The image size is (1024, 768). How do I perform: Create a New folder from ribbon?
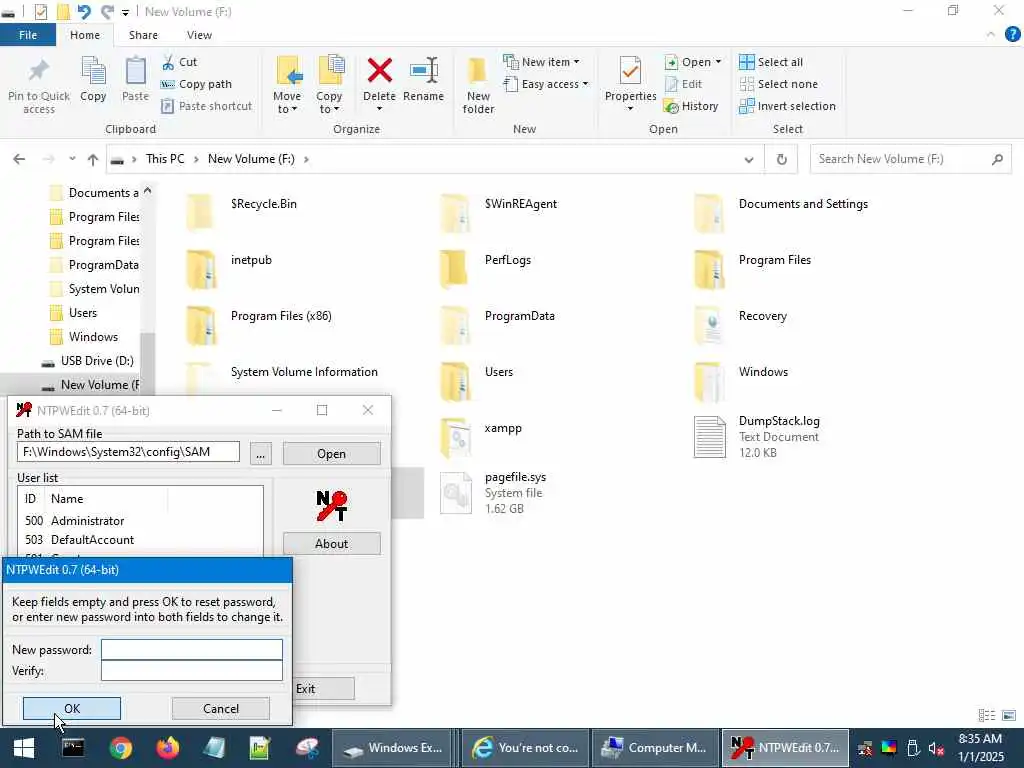(x=478, y=85)
